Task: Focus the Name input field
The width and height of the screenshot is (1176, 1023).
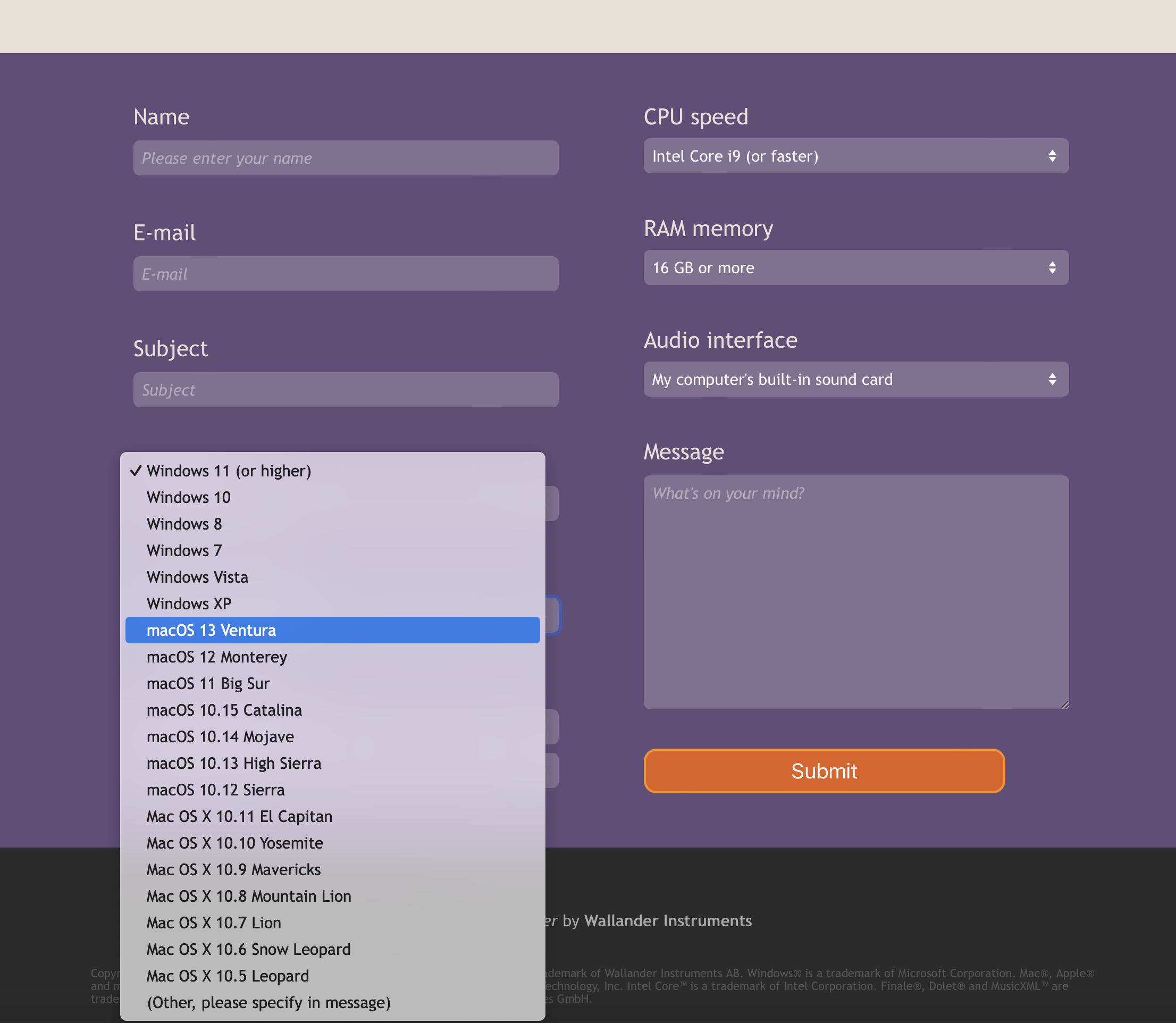Action: (x=346, y=158)
